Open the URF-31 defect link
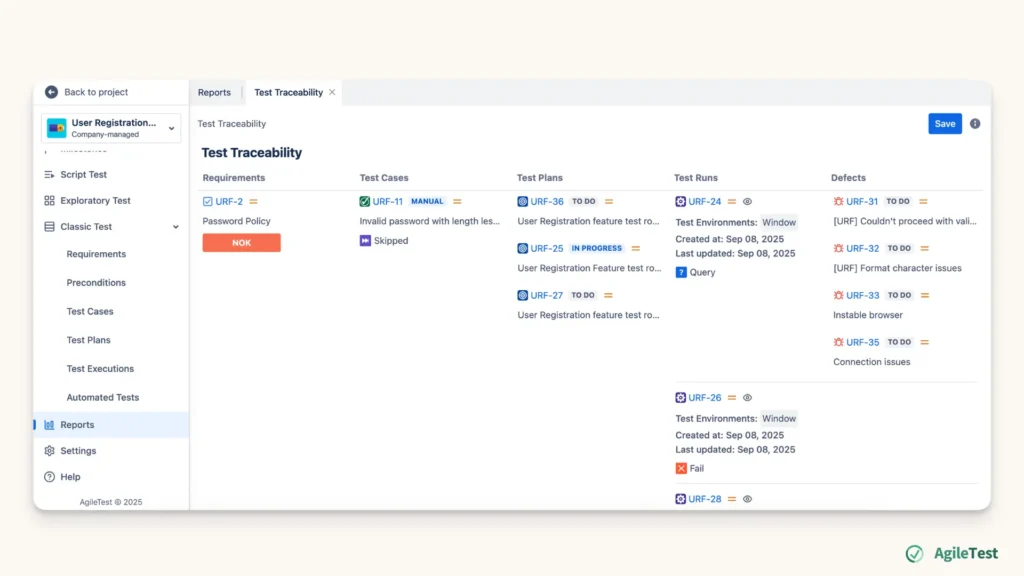1024x576 pixels. point(862,202)
